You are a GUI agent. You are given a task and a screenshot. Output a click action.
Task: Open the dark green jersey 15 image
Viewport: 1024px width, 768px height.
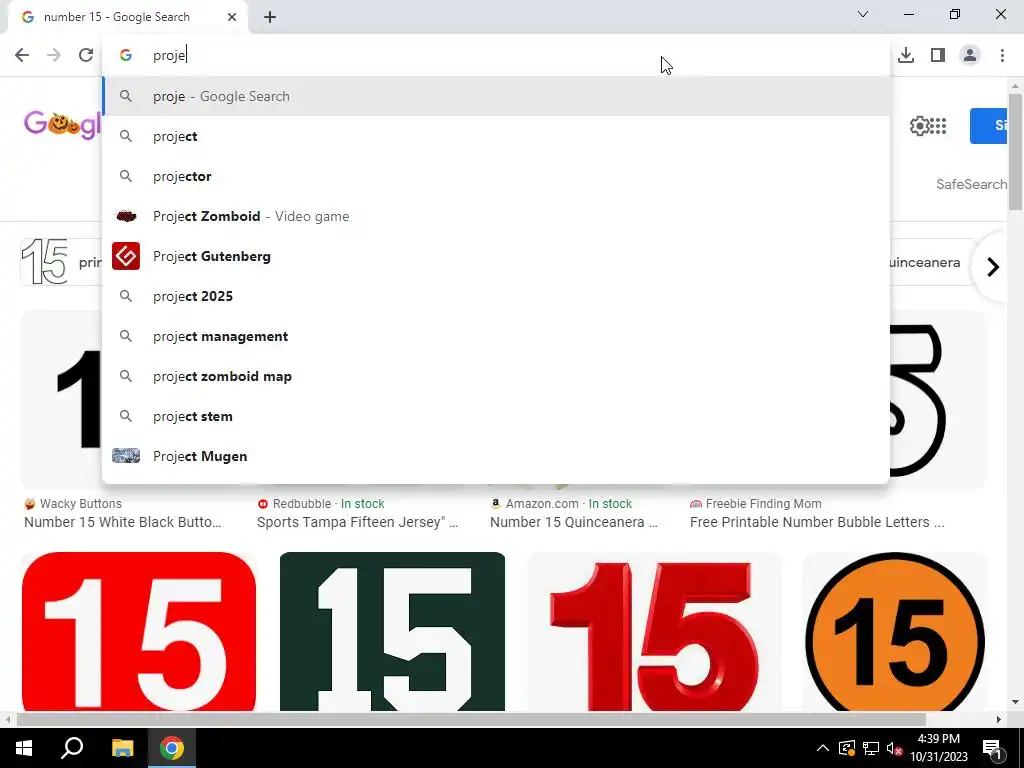[392, 632]
